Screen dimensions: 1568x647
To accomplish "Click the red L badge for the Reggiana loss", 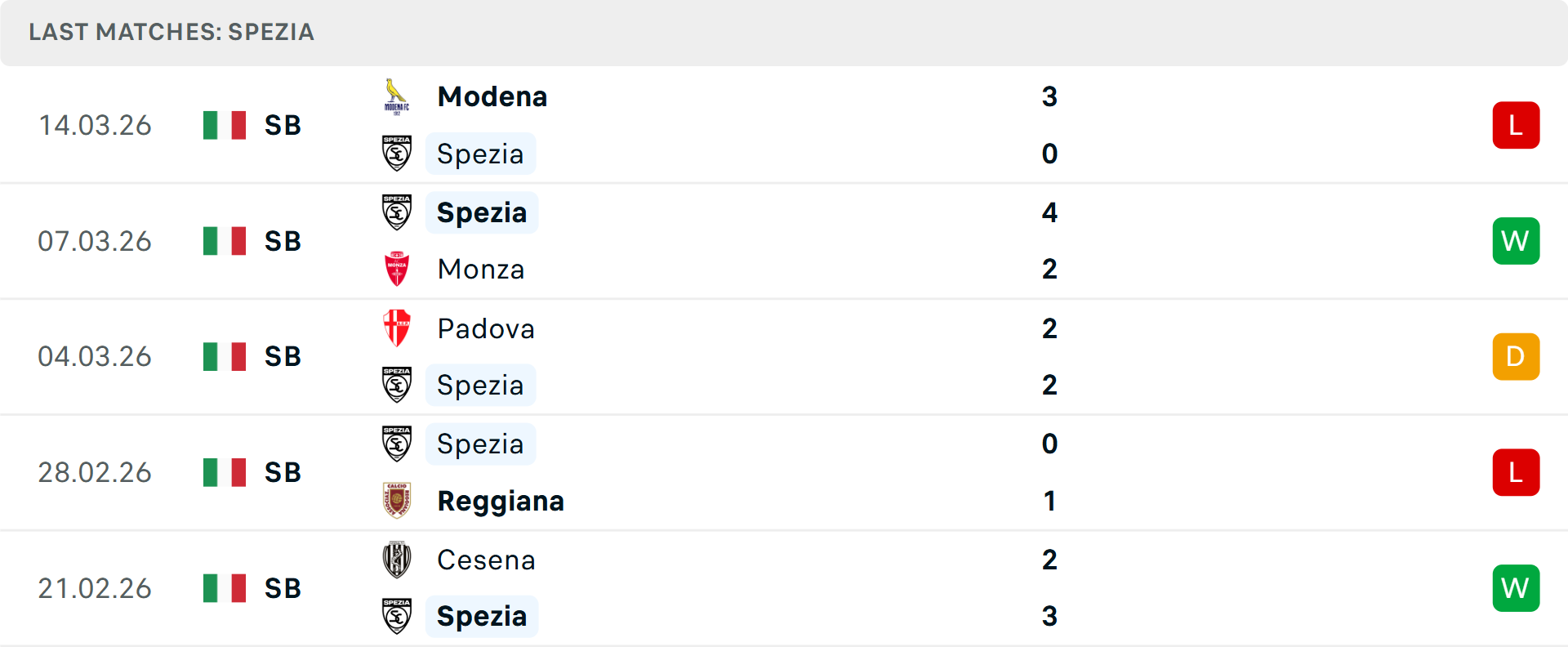I will click(x=1516, y=472).
